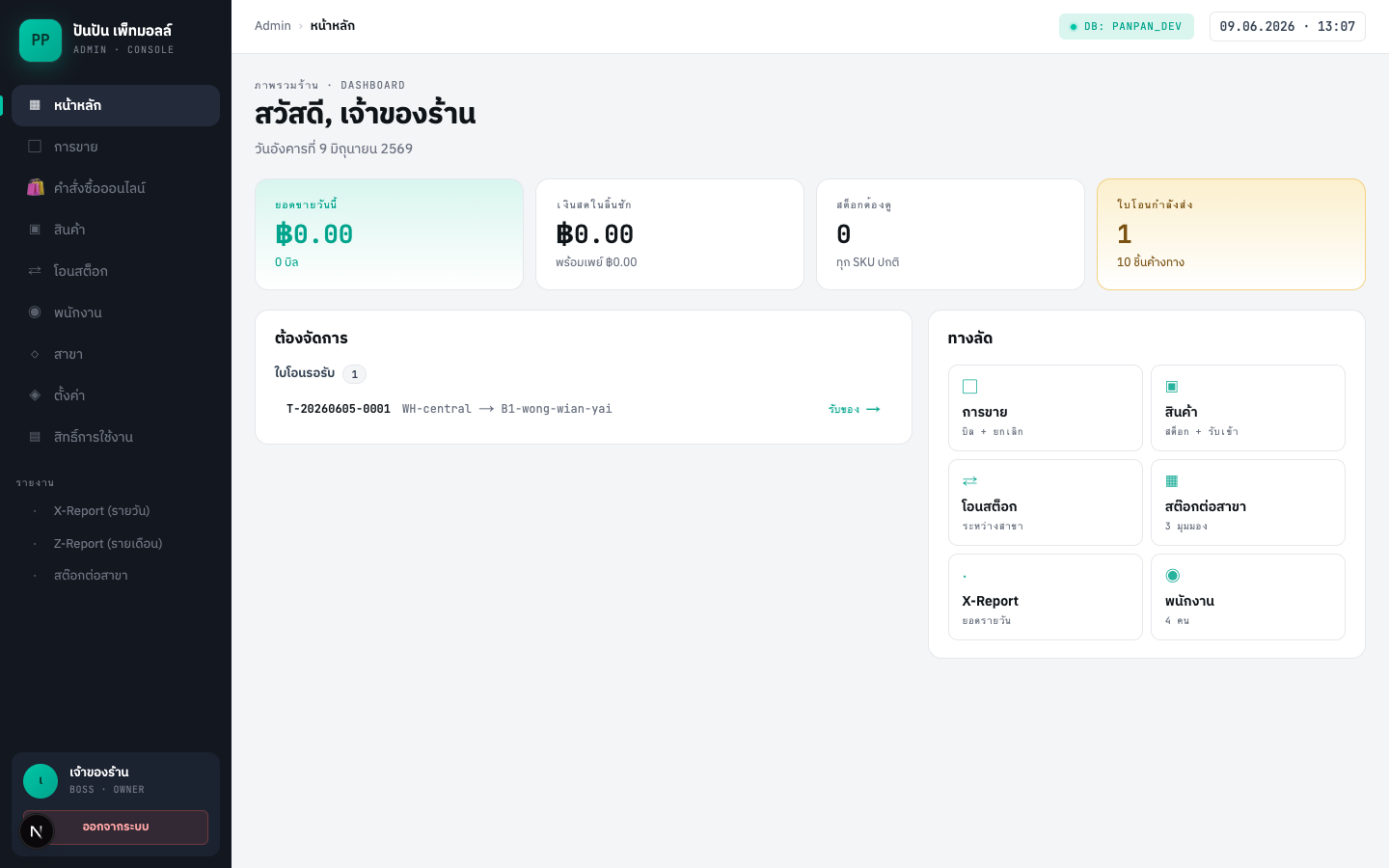Click the ออกจากระบบ logout button

(x=116, y=827)
